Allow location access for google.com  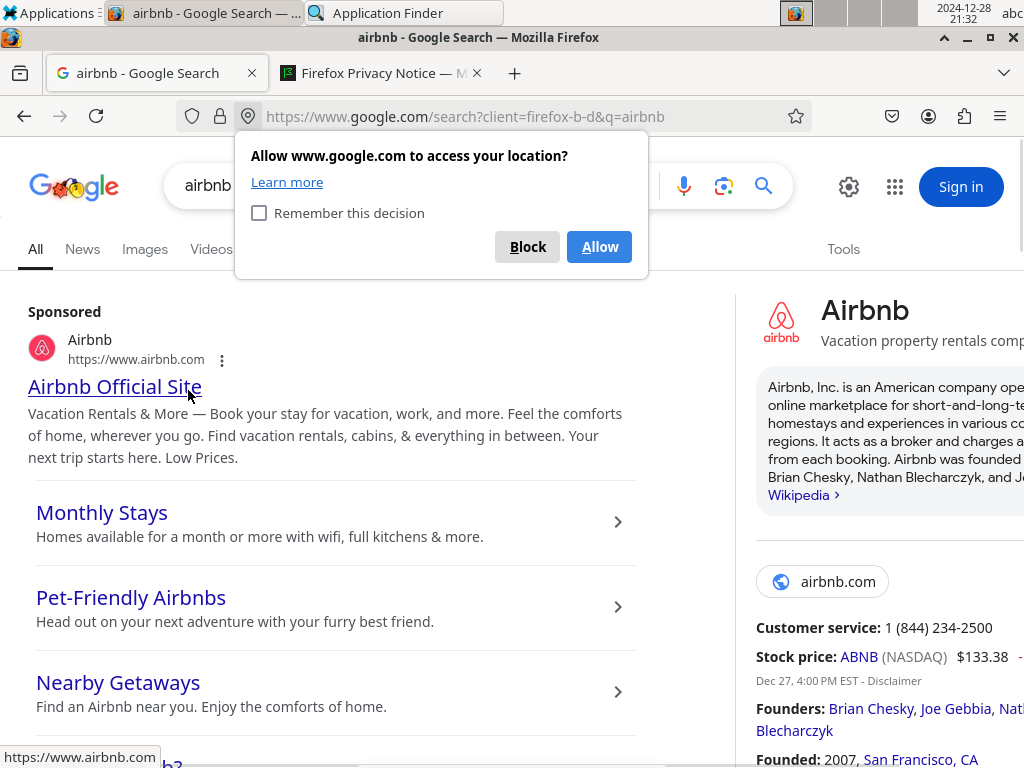600,247
